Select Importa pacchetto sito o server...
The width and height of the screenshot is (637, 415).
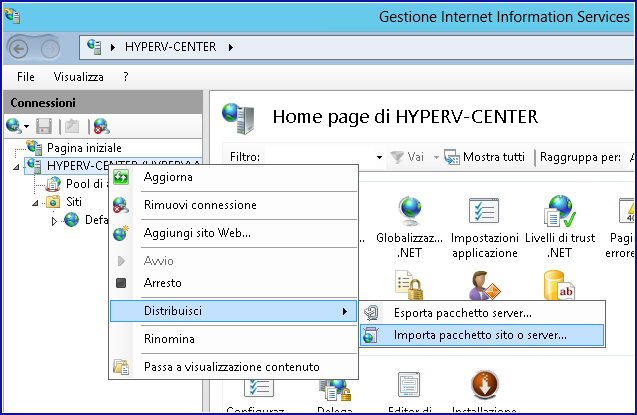[483, 335]
